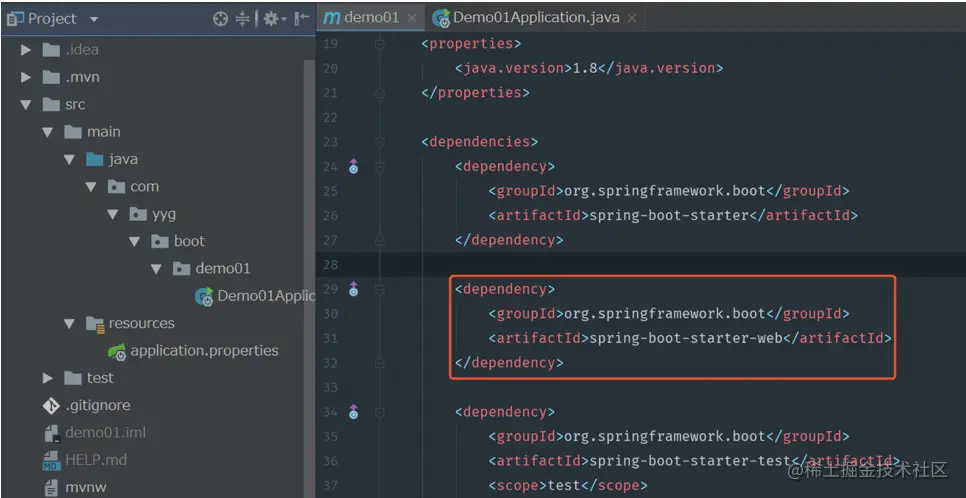Collapse the yyg package
This screenshot has height=498, width=966.
(113, 214)
